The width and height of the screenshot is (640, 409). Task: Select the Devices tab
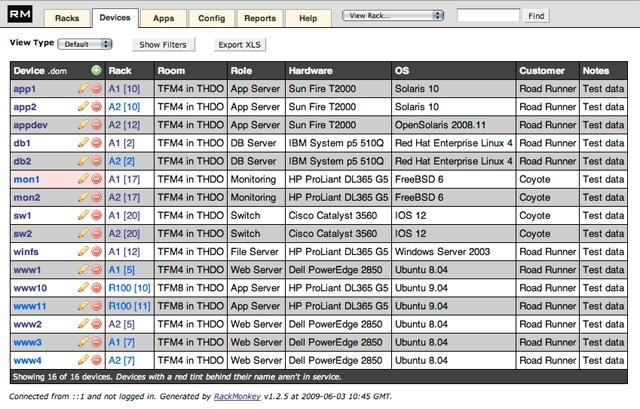pos(115,18)
